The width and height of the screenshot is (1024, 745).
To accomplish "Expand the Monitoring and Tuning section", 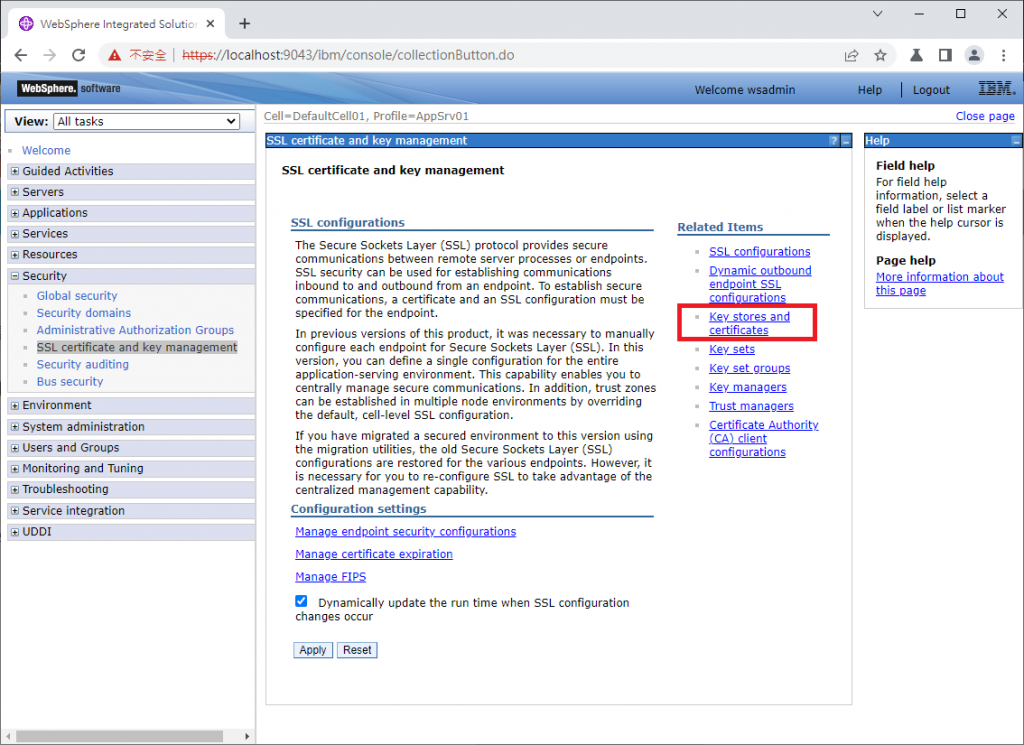I will click(x=15, y=469).
